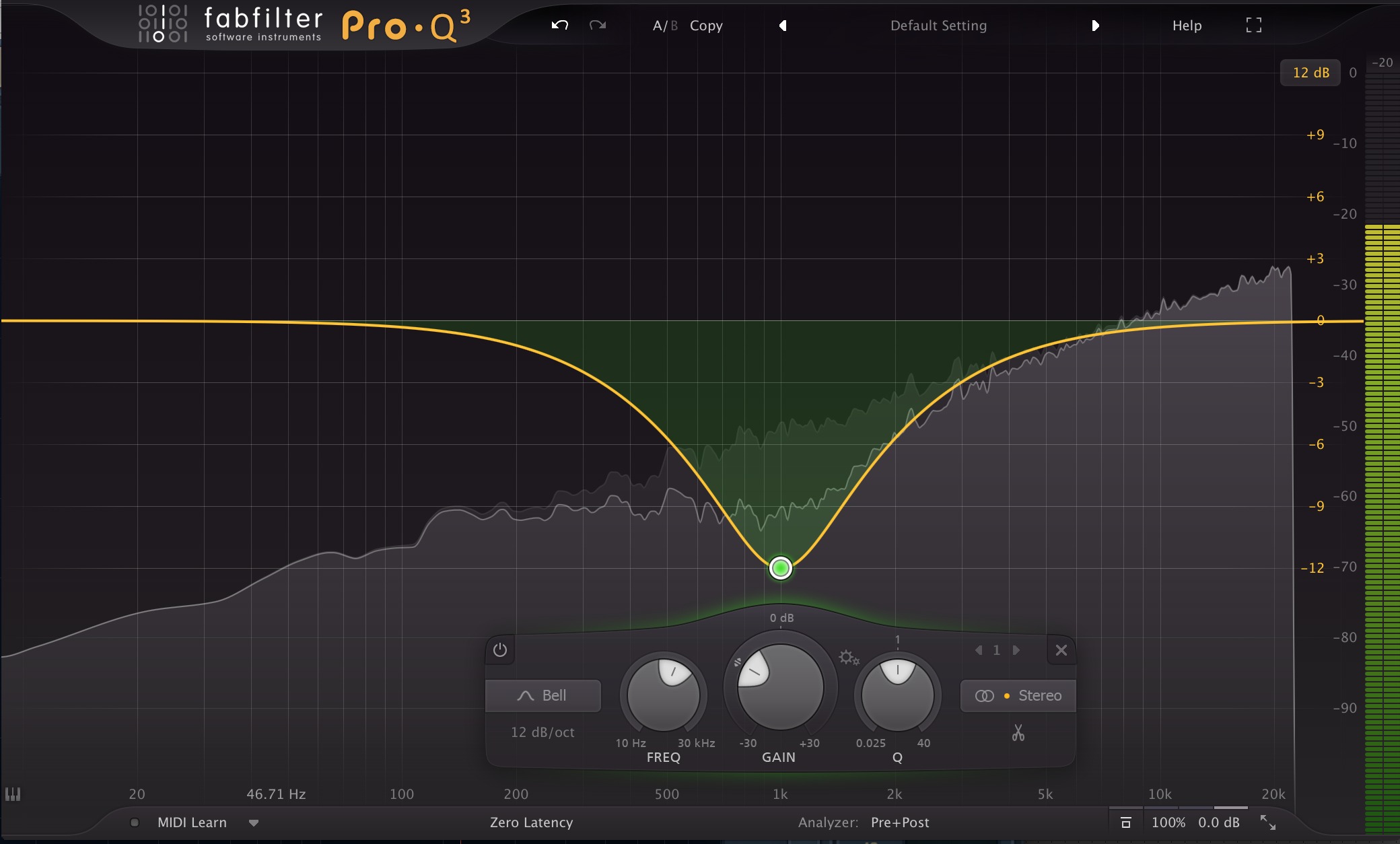Click the Analyzer: label

click(x=828, y=822)
